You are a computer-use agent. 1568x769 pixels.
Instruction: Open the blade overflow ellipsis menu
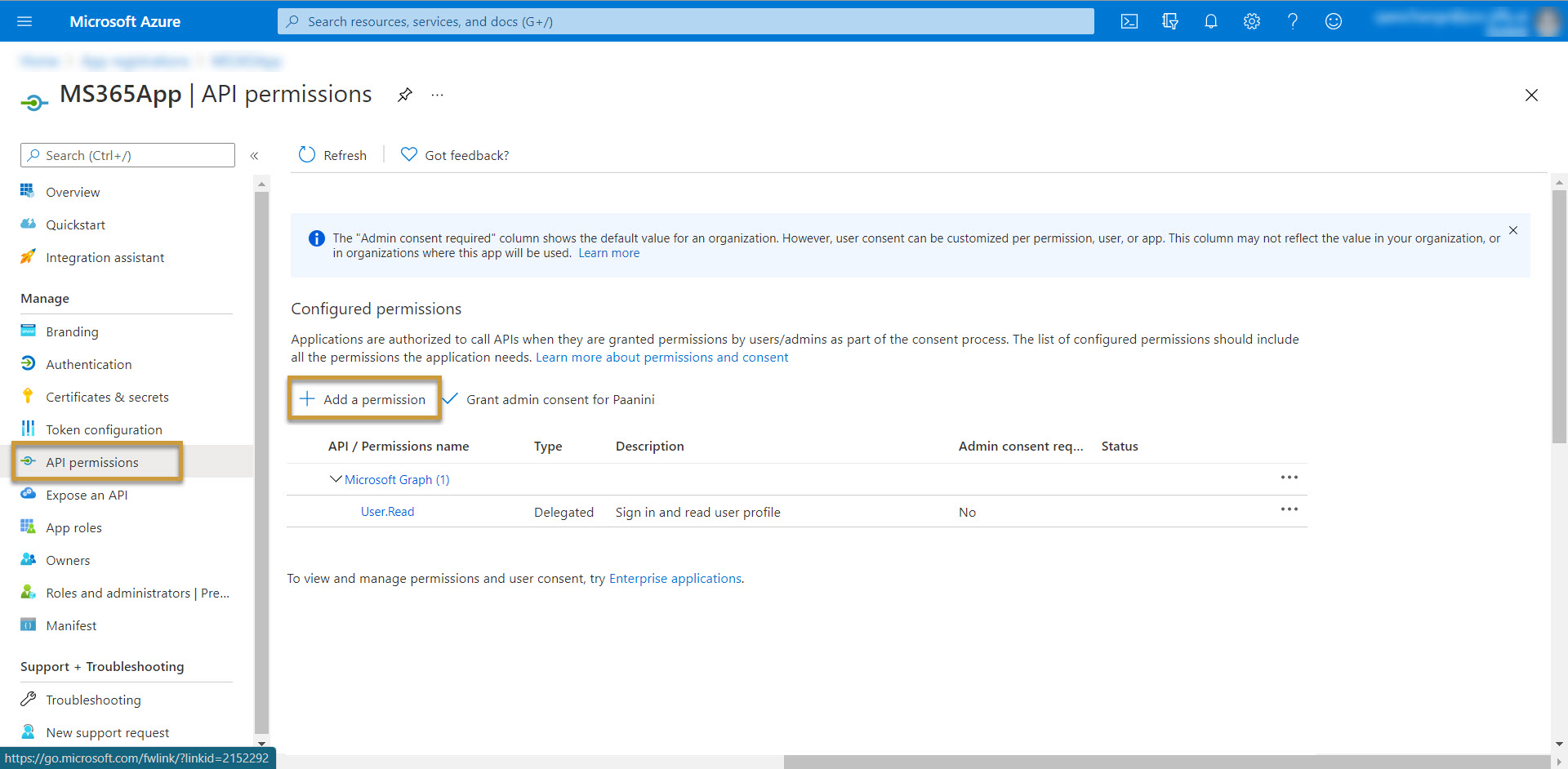coord(437,95)
